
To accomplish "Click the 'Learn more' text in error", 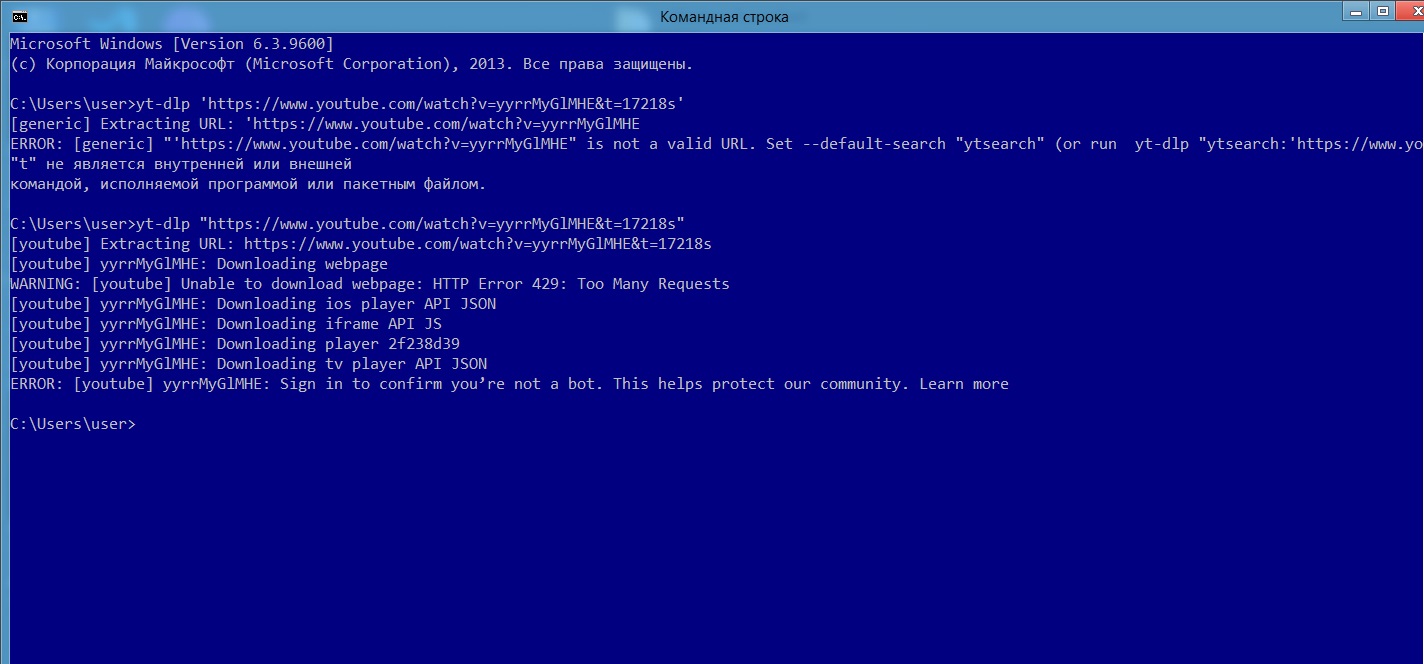I will tap(964, 384).
